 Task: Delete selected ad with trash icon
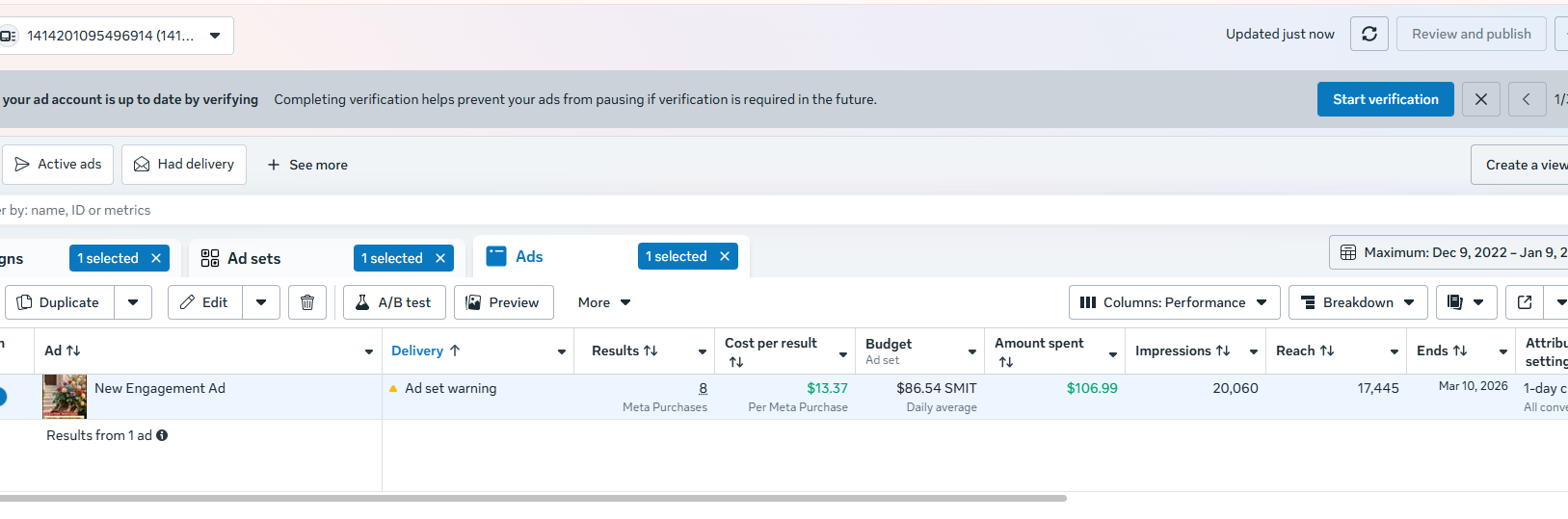[x=307, y=302]
